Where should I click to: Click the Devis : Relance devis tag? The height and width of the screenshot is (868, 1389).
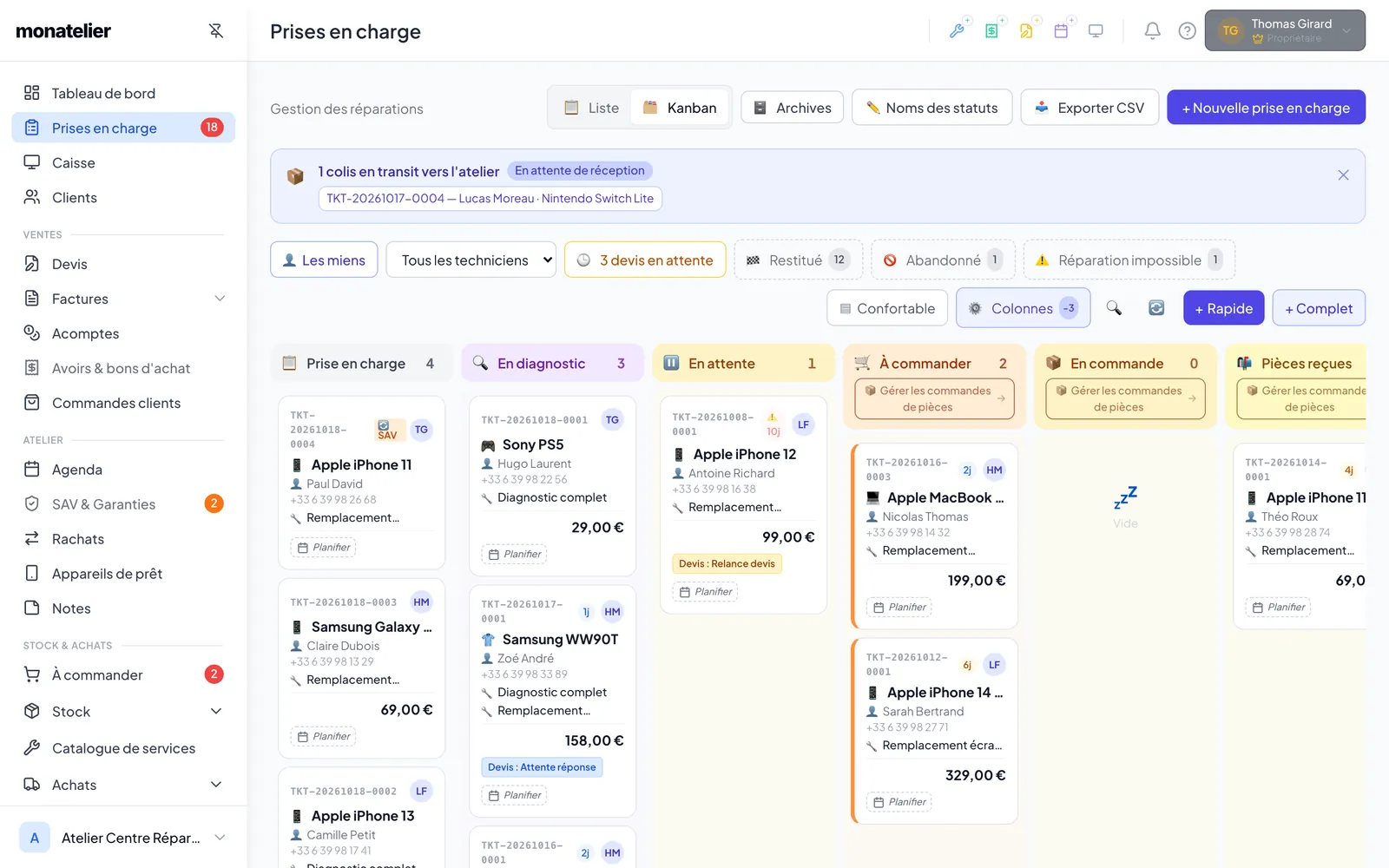point(727,563)
